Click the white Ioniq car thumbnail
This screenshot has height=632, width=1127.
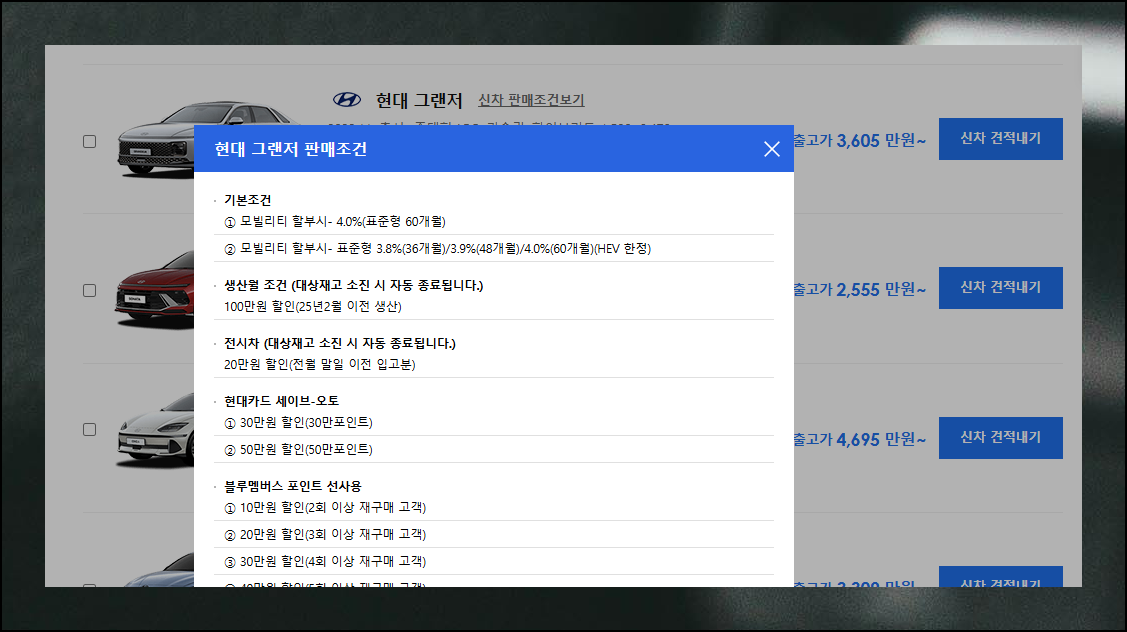coord(155,429)
